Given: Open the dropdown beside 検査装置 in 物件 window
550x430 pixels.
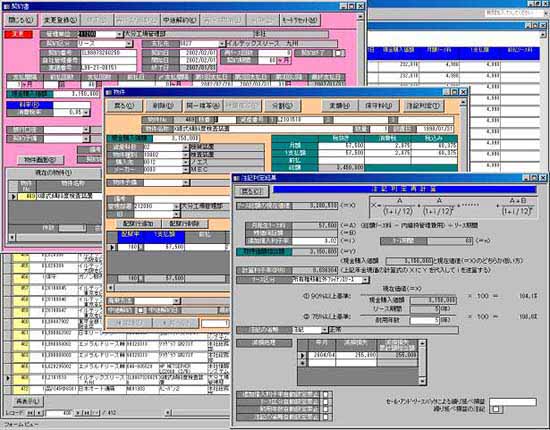Looking at the screenshot, I should [186, 155].
